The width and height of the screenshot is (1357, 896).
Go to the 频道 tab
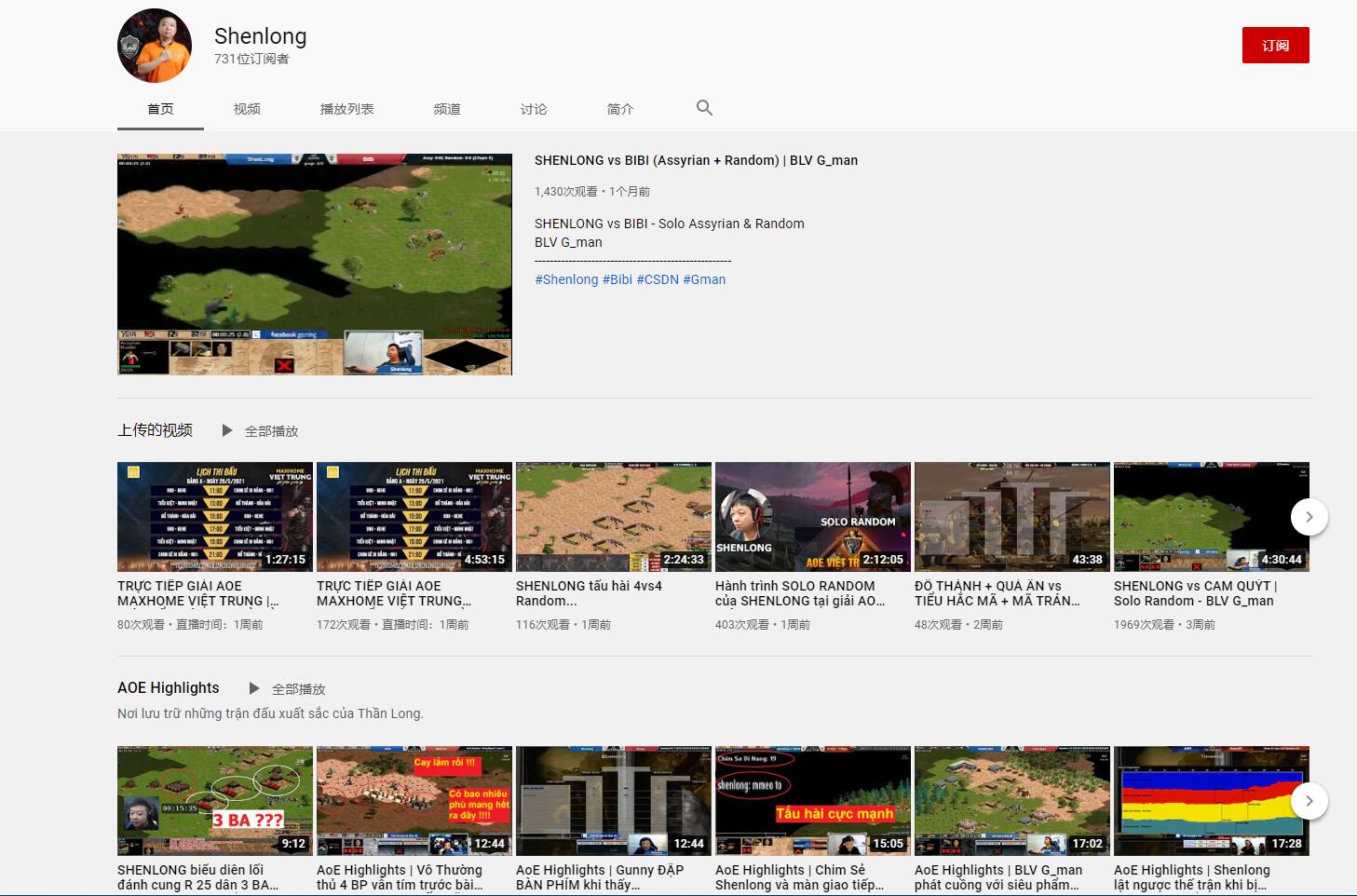point(447,109)
